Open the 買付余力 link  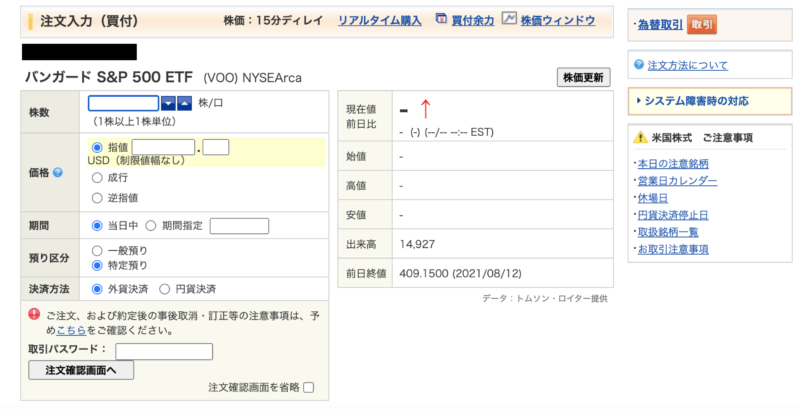pos(473,21)
